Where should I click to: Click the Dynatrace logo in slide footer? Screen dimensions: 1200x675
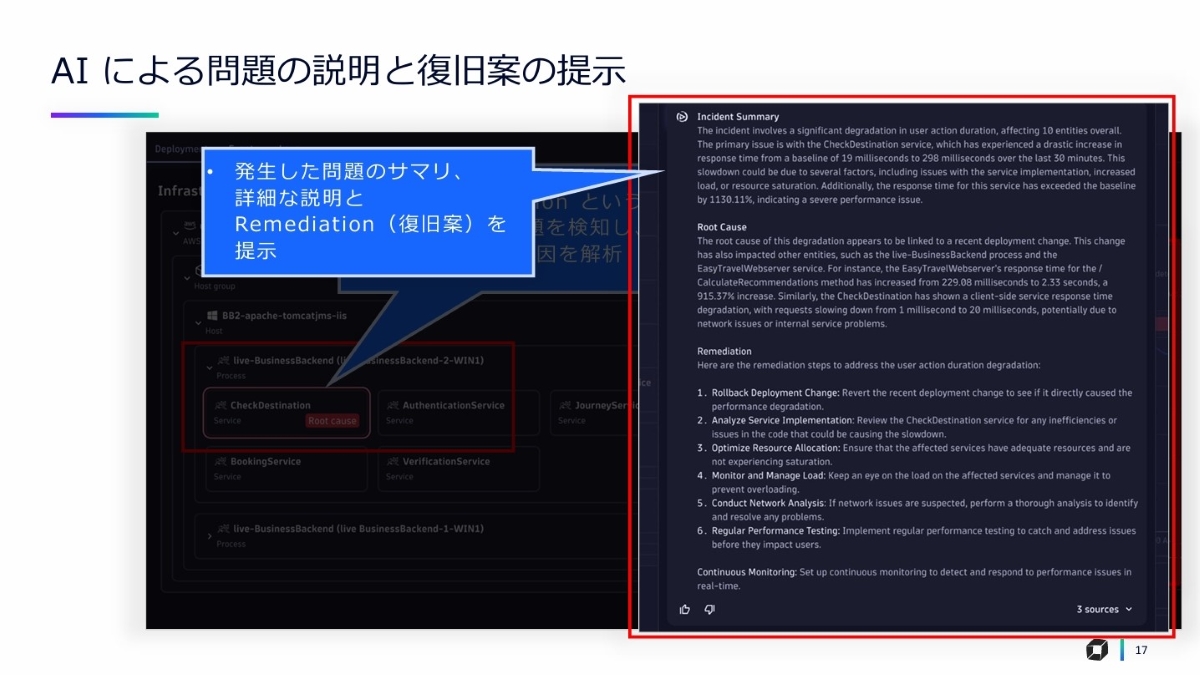click(x=1096, y=650)
